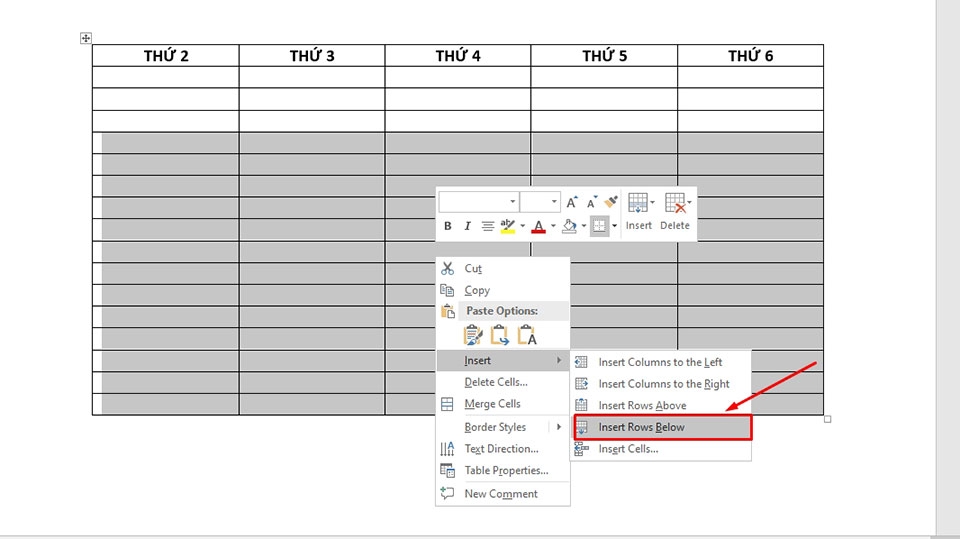Open the shading color dropdown arrow

point(583,226)
